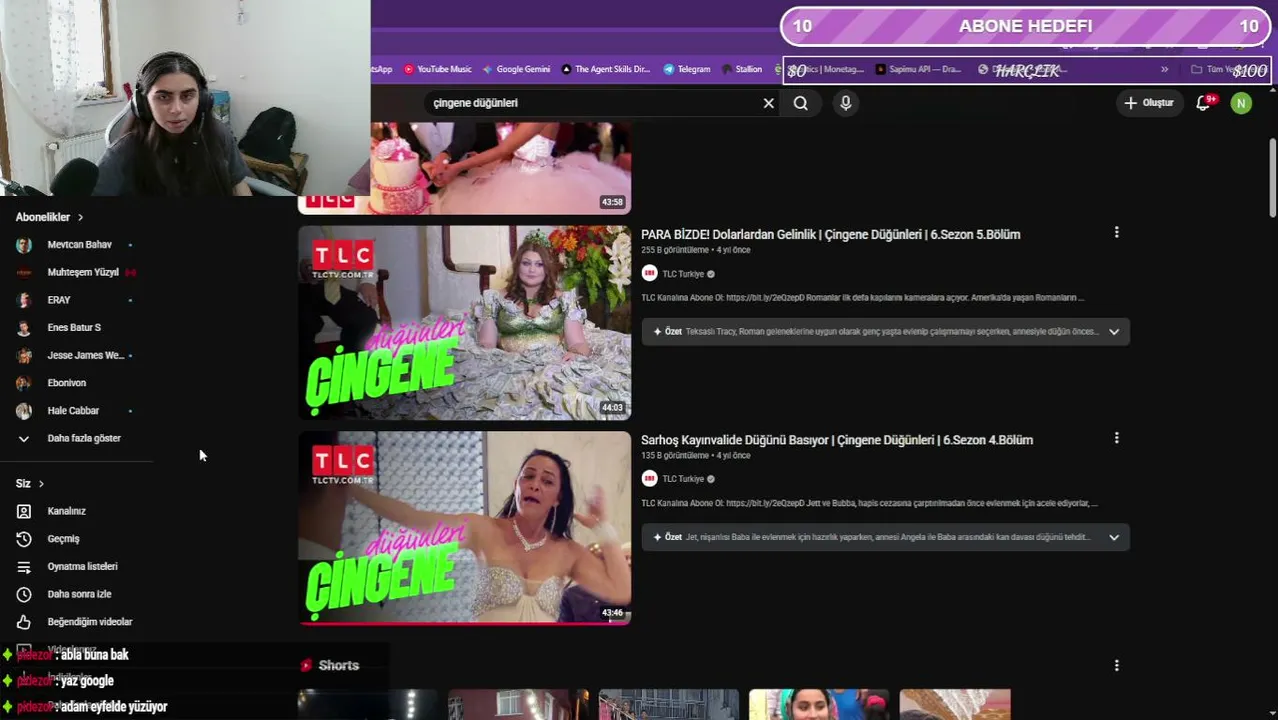Screen dimensions: 1278x720
Task: Open Telegram bookmark
Action: (x=686, y=69)
